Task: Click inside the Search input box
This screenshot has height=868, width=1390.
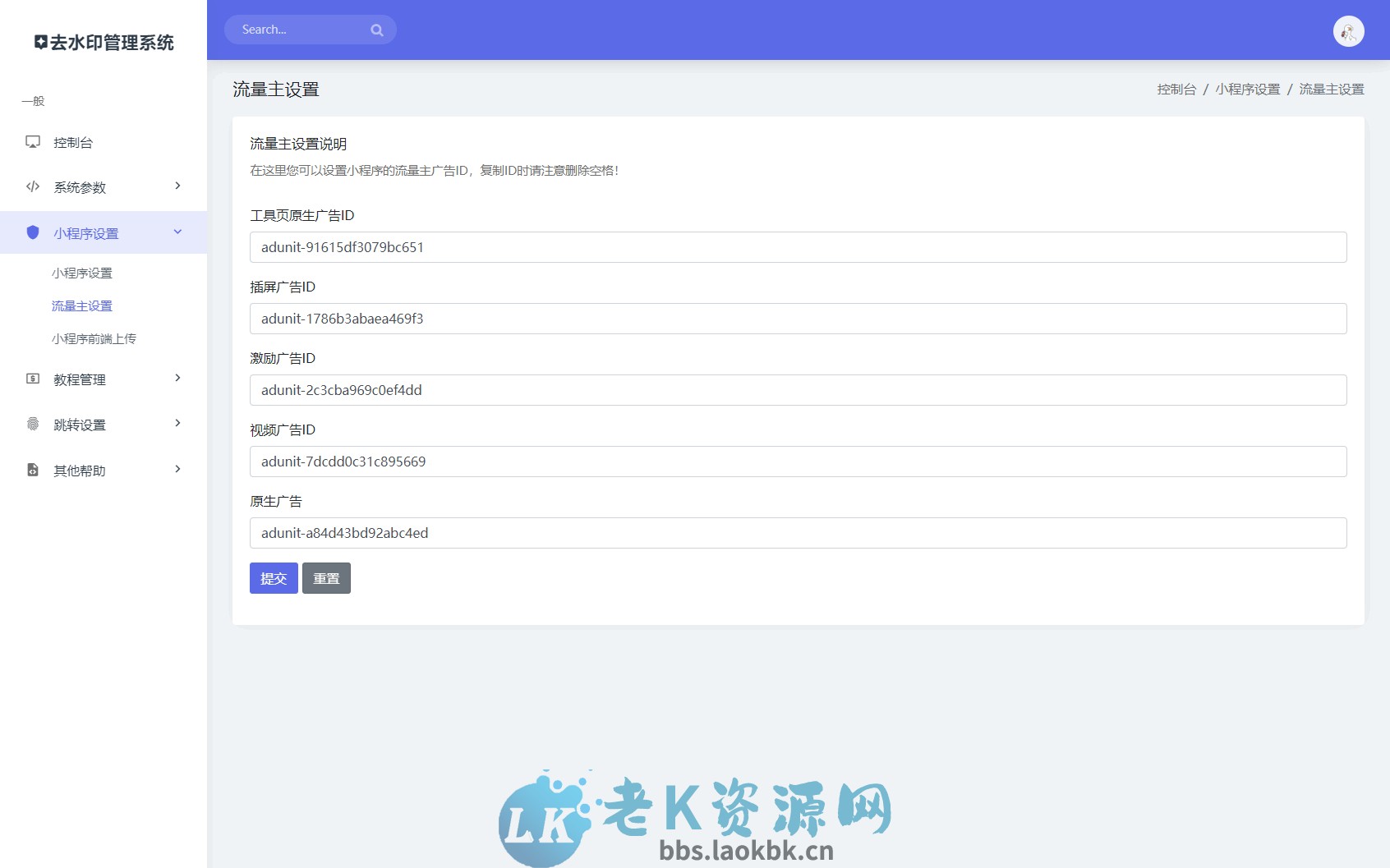Action: [304, 30]
